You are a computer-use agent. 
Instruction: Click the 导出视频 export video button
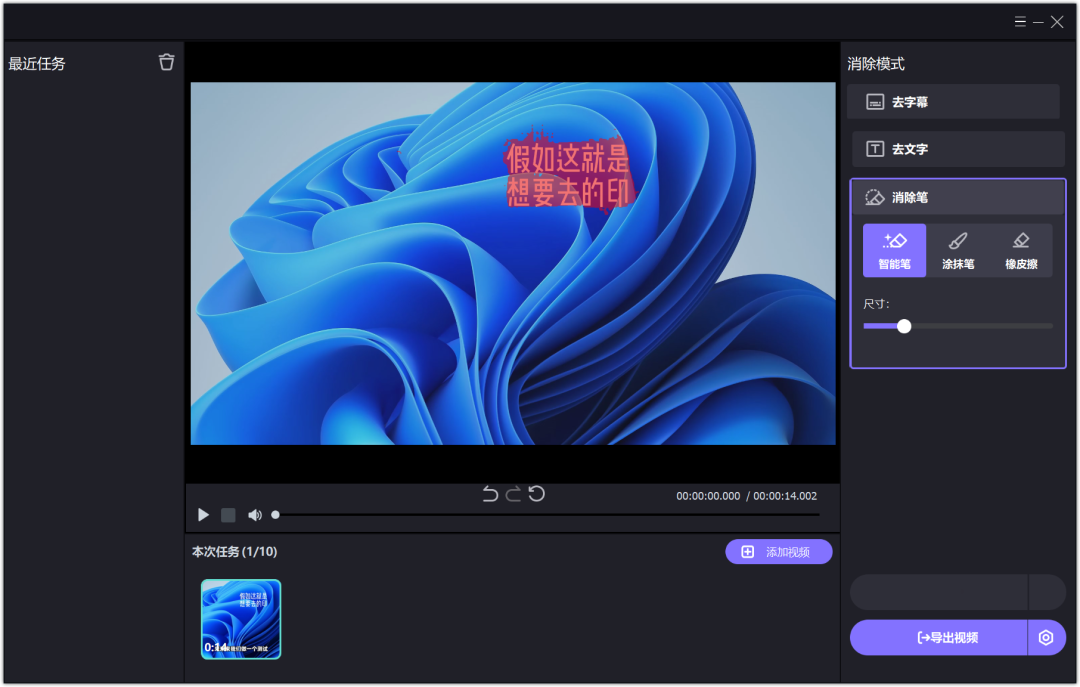coord(939,637)
